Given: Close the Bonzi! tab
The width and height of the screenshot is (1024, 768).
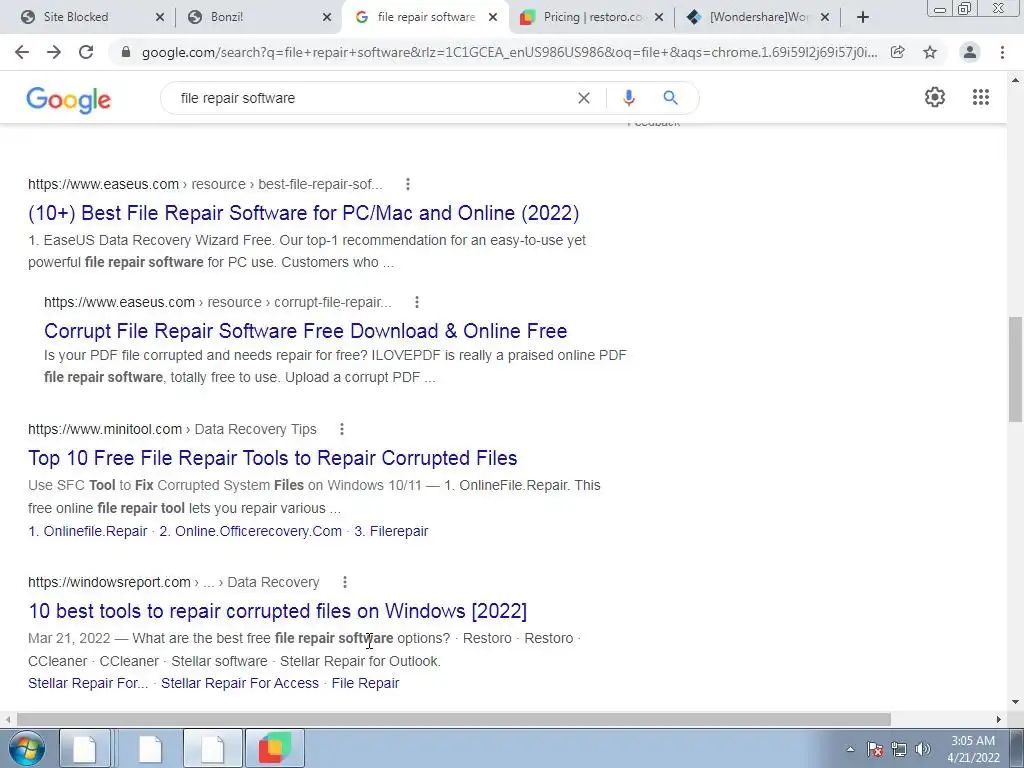Looking at the screenshot, I should 327,17.
